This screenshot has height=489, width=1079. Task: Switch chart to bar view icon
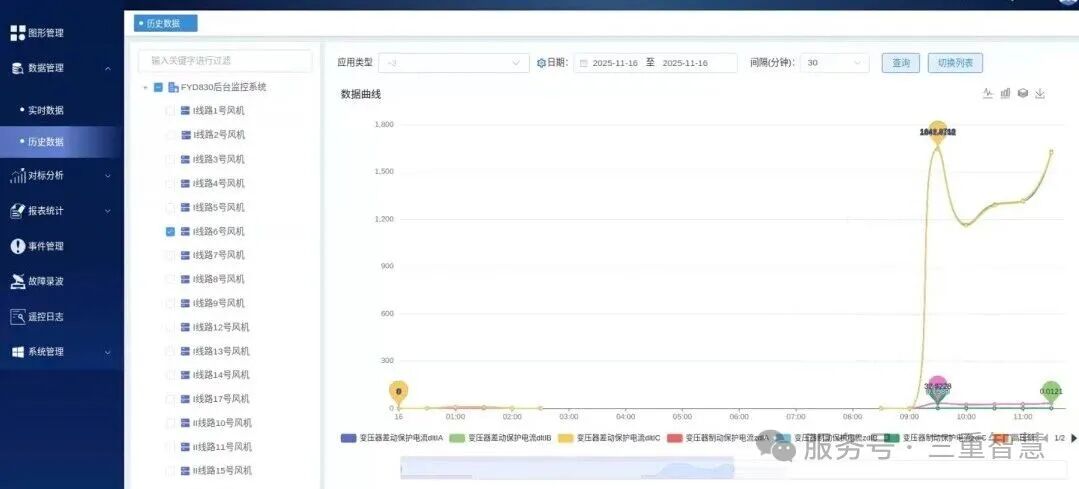coord(1005,93)
